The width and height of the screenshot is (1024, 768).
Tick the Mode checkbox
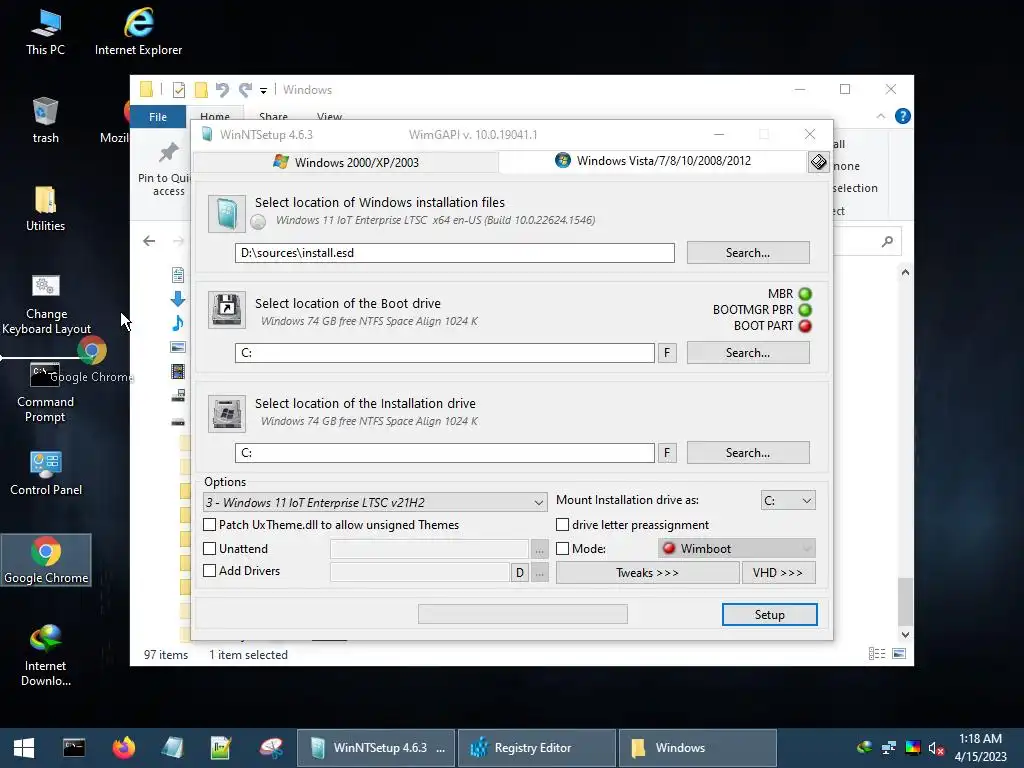pos(562,549)
